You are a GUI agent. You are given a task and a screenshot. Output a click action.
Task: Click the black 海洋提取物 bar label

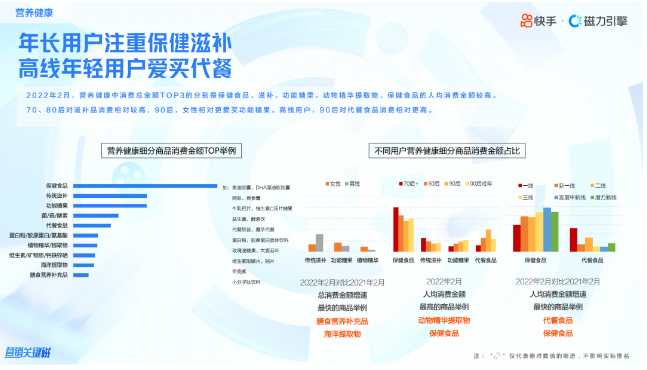(x=54, y=265)
